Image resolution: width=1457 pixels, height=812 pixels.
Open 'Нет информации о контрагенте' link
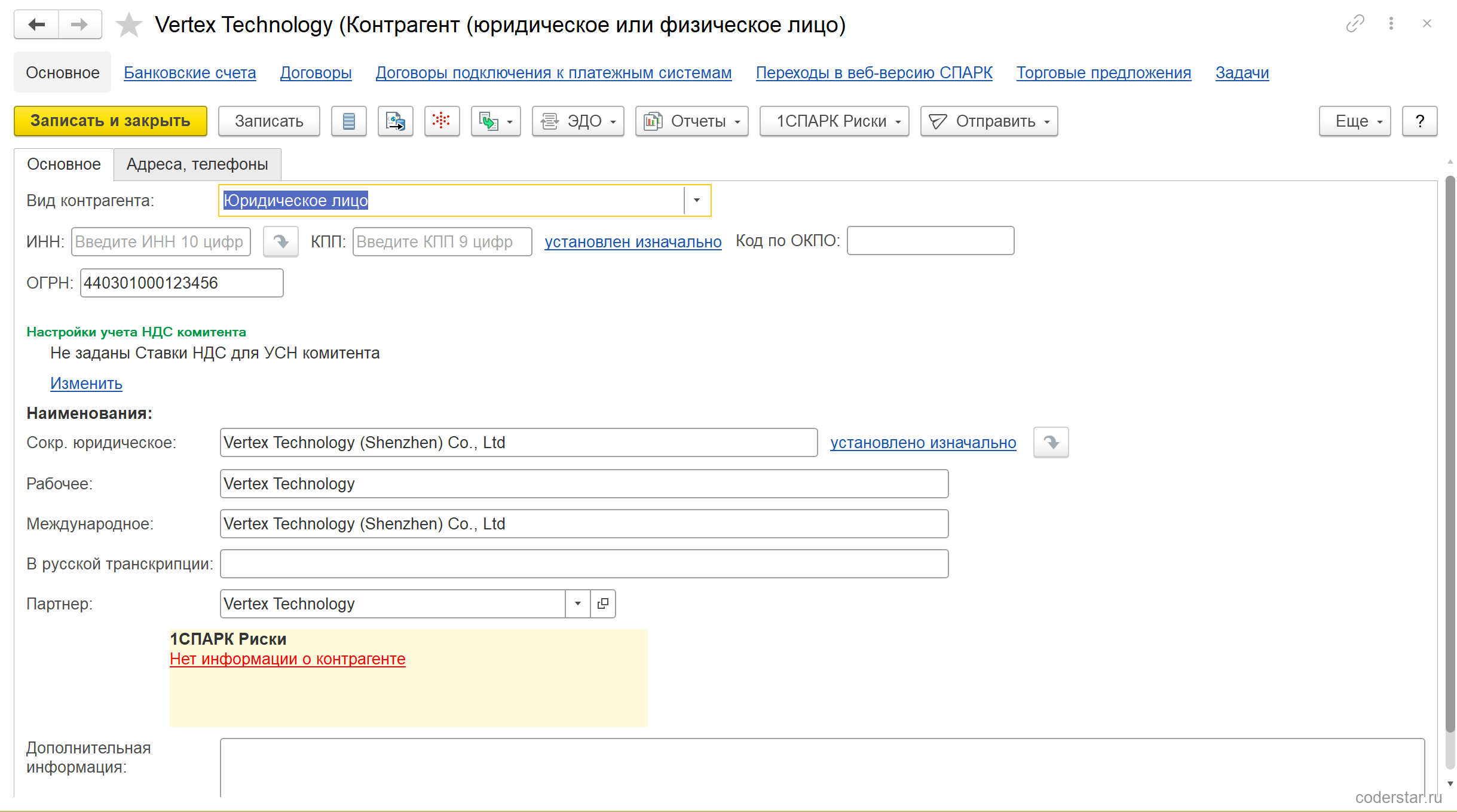287,659
